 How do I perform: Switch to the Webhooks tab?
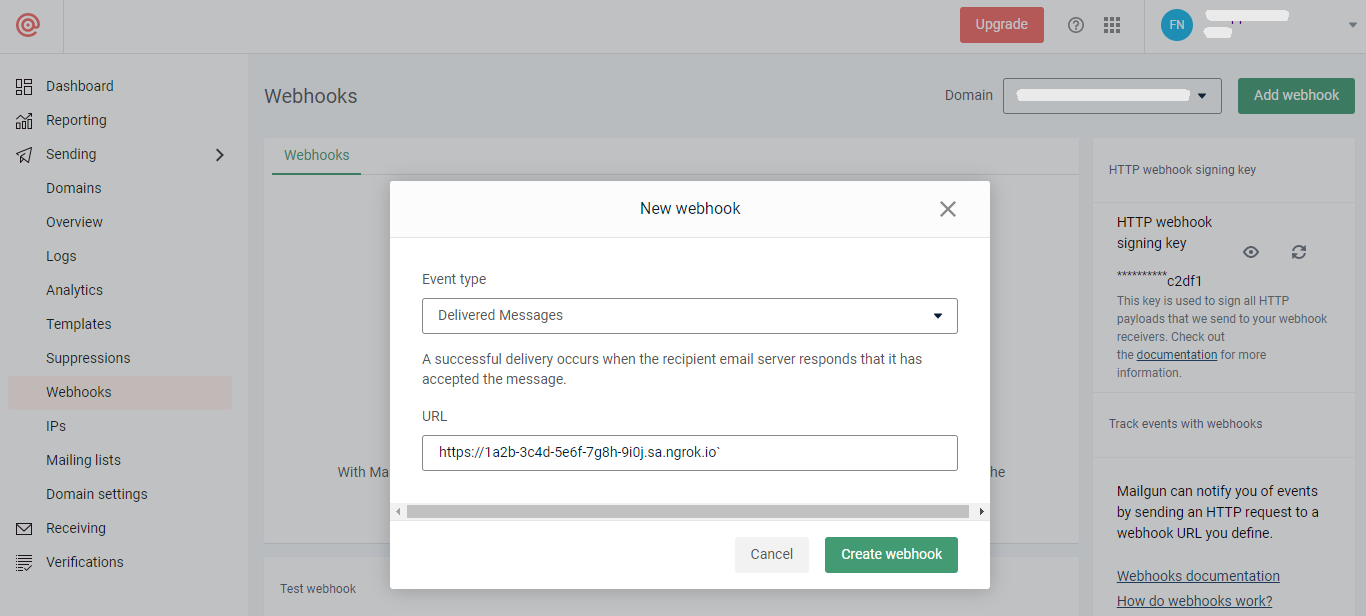pos(316,155)
